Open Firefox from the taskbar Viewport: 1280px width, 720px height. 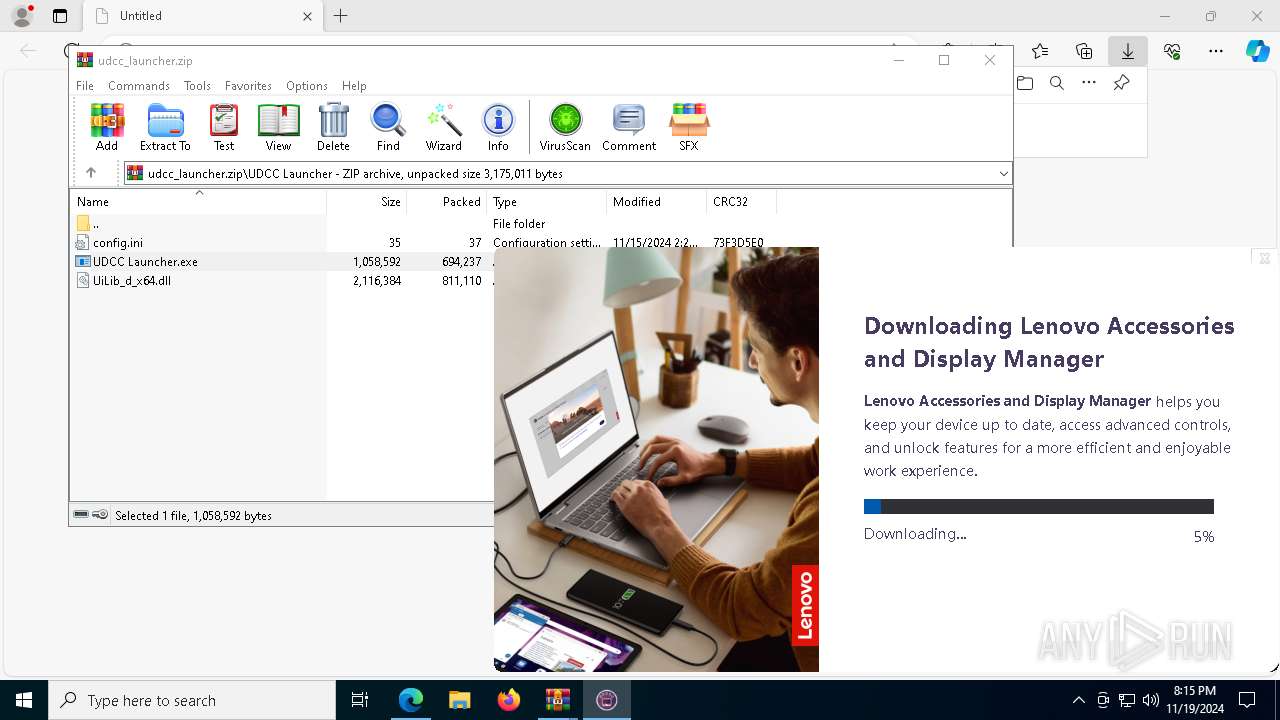tap(508, 700)
